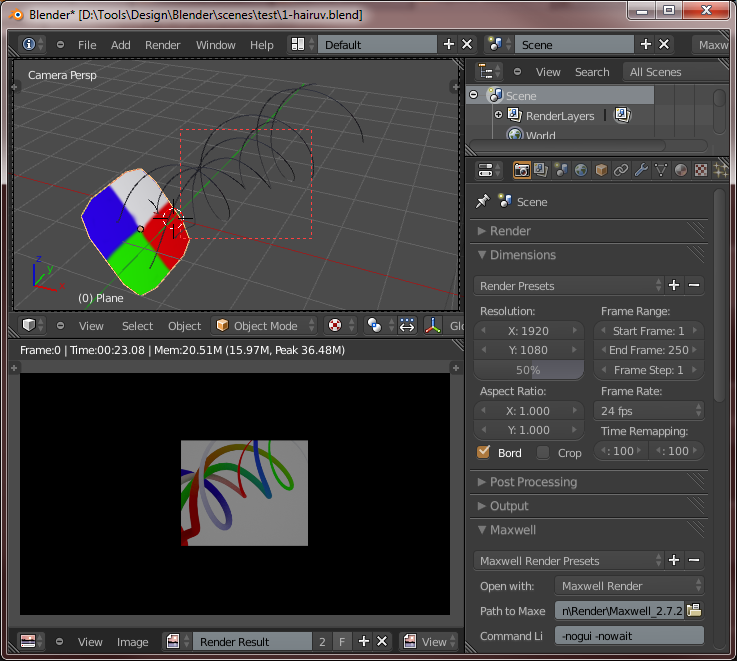Collapse menus toggle in the 3D View header
737x661 pixels.
[60, 325]
